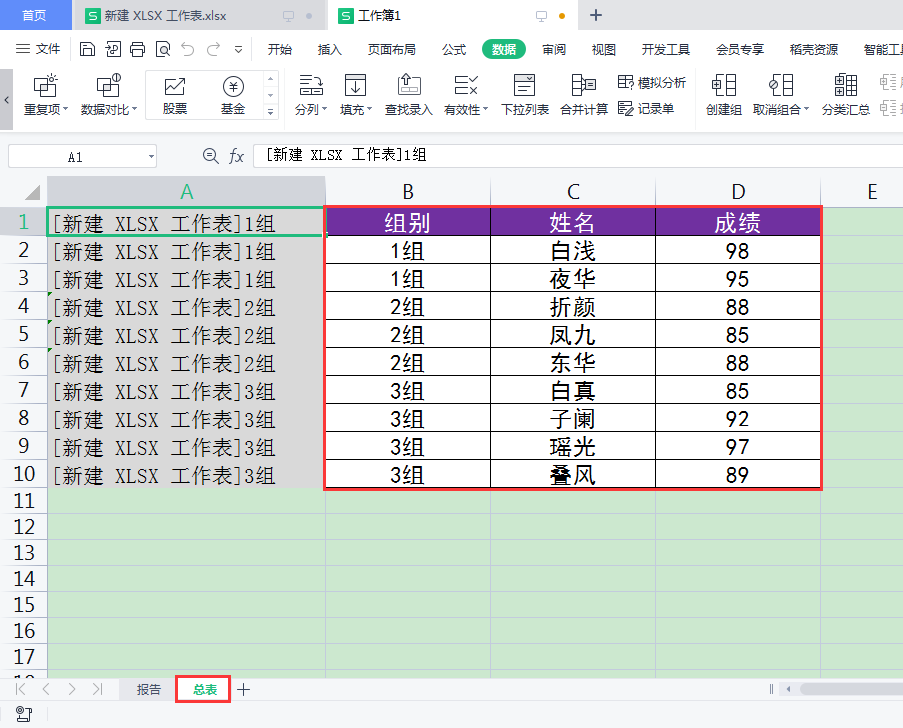Viewport: 903px width, 728px height.
Task: Open the 查找录入 lookup entry tool
Action: pos(409,94)
